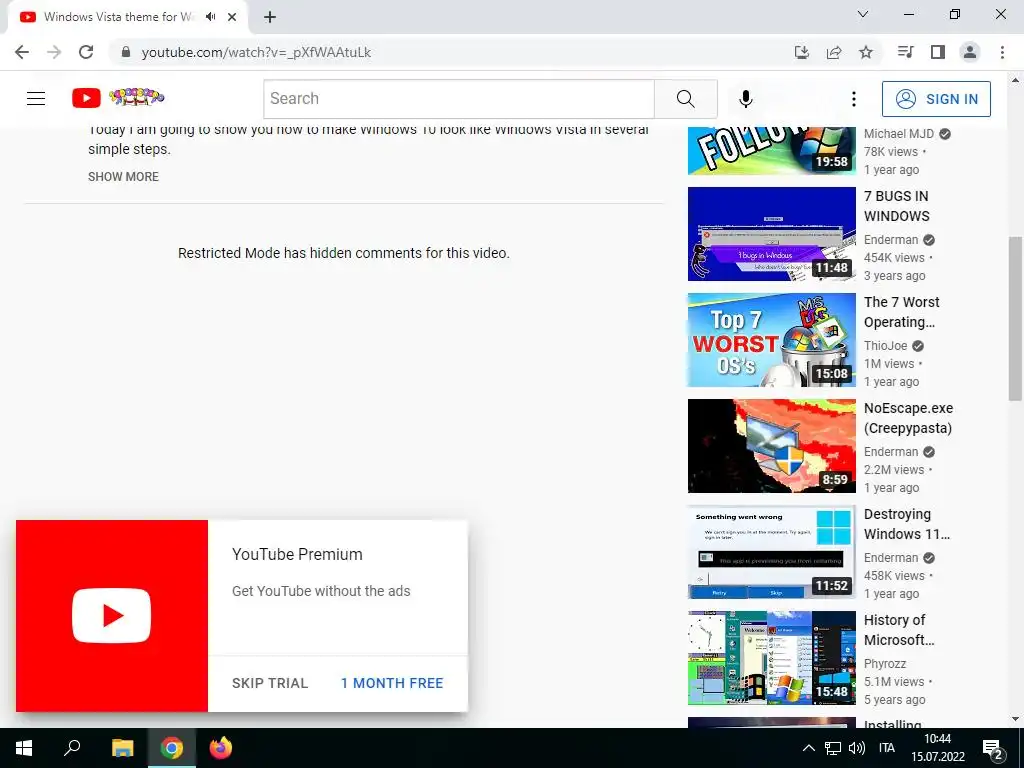Open media controls icon in Chrome toolbar
The width and height of the screenshot is (1024, 768).
(905, 52)
